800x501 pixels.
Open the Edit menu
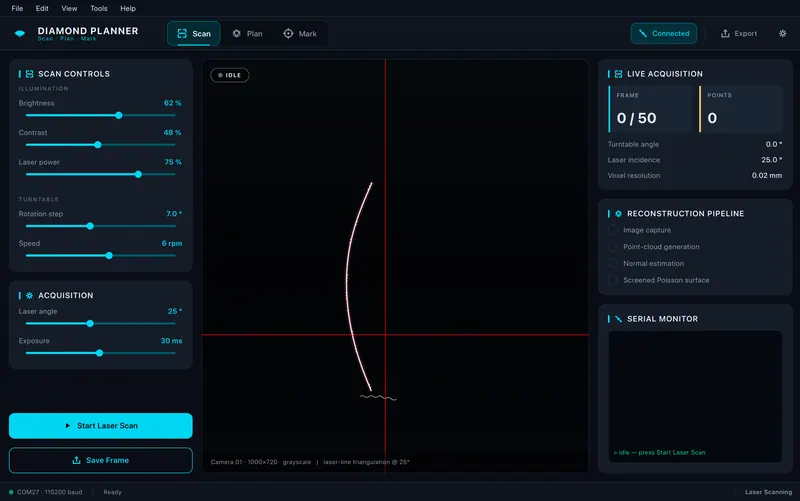(42, 8)
